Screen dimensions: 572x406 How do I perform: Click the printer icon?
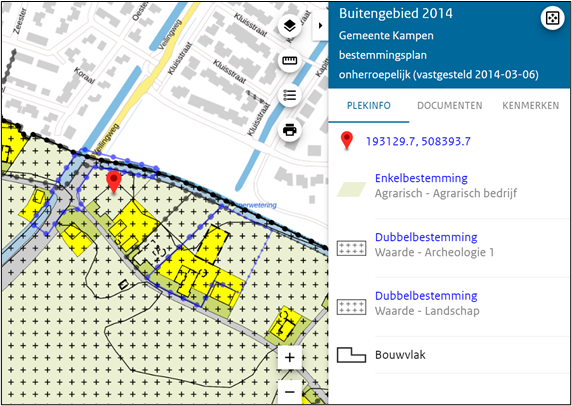(290, 130)
